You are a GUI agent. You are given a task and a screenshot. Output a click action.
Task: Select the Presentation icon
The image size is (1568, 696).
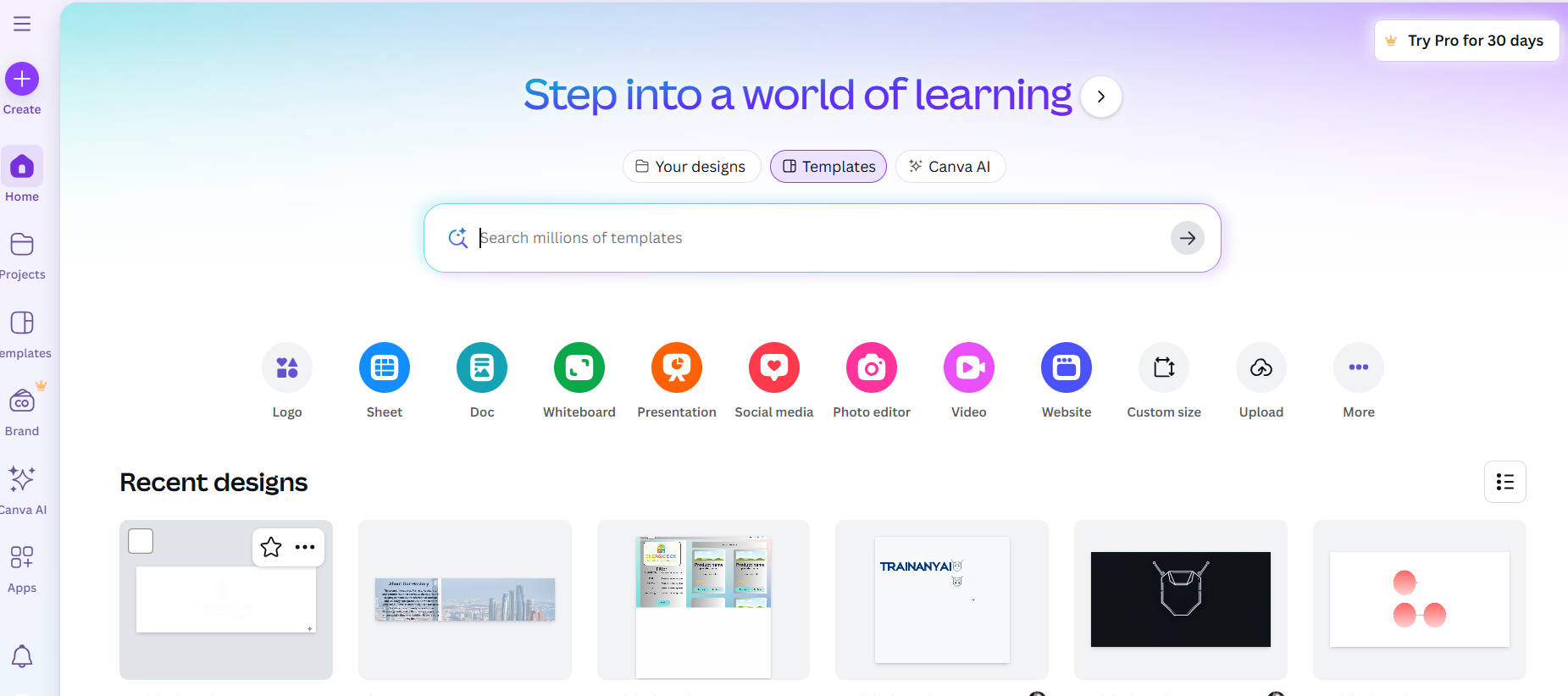coord(676,367)
